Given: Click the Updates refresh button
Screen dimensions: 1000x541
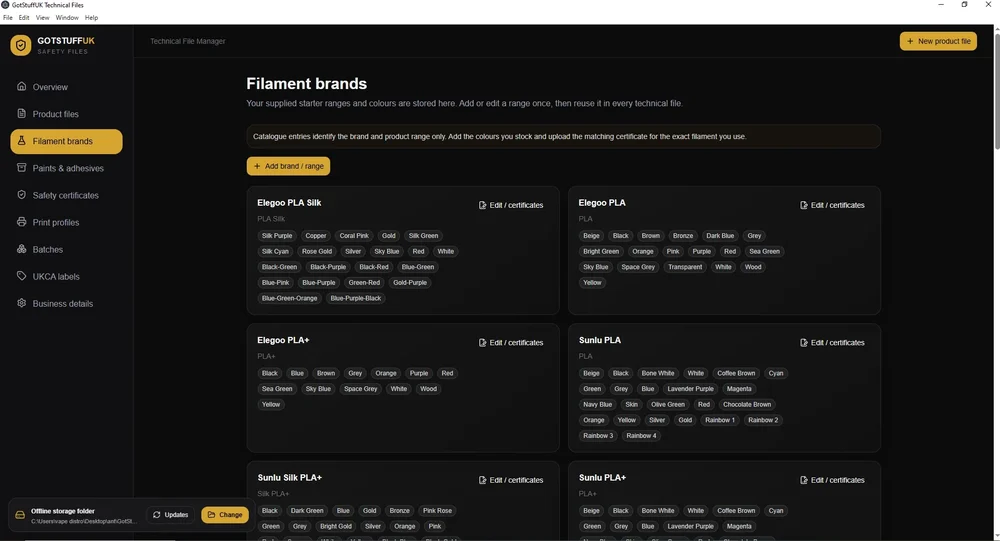Looking at the screenshot, I should click(x=170, y=515).
